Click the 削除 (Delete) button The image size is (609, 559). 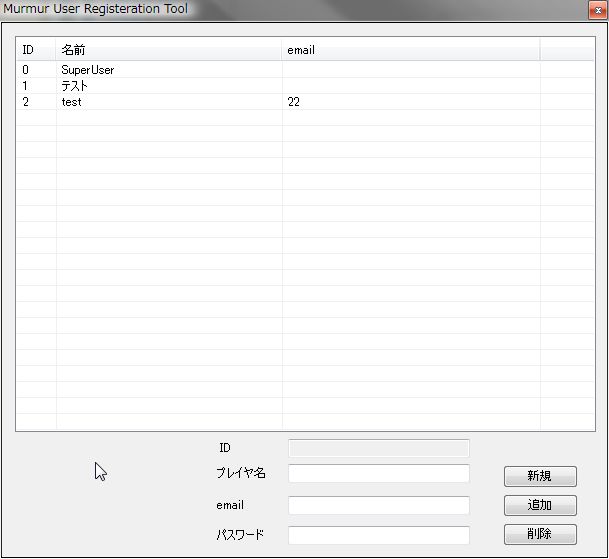click(540, 535)
